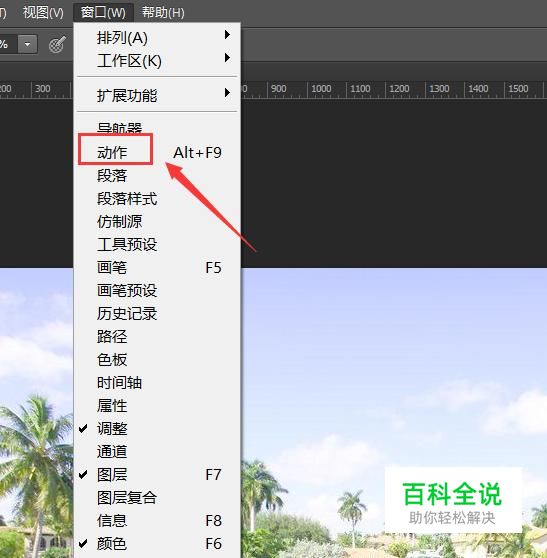
Task: Click the airbrush icon in options bar
Action: coord(57,44)
